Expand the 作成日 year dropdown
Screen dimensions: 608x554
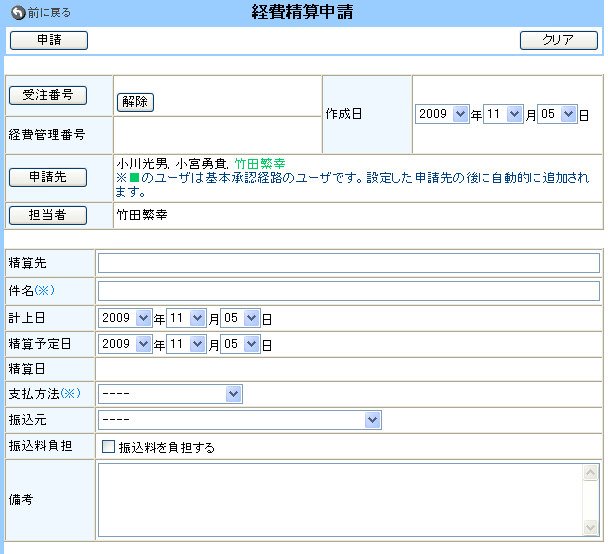point(442,114)
